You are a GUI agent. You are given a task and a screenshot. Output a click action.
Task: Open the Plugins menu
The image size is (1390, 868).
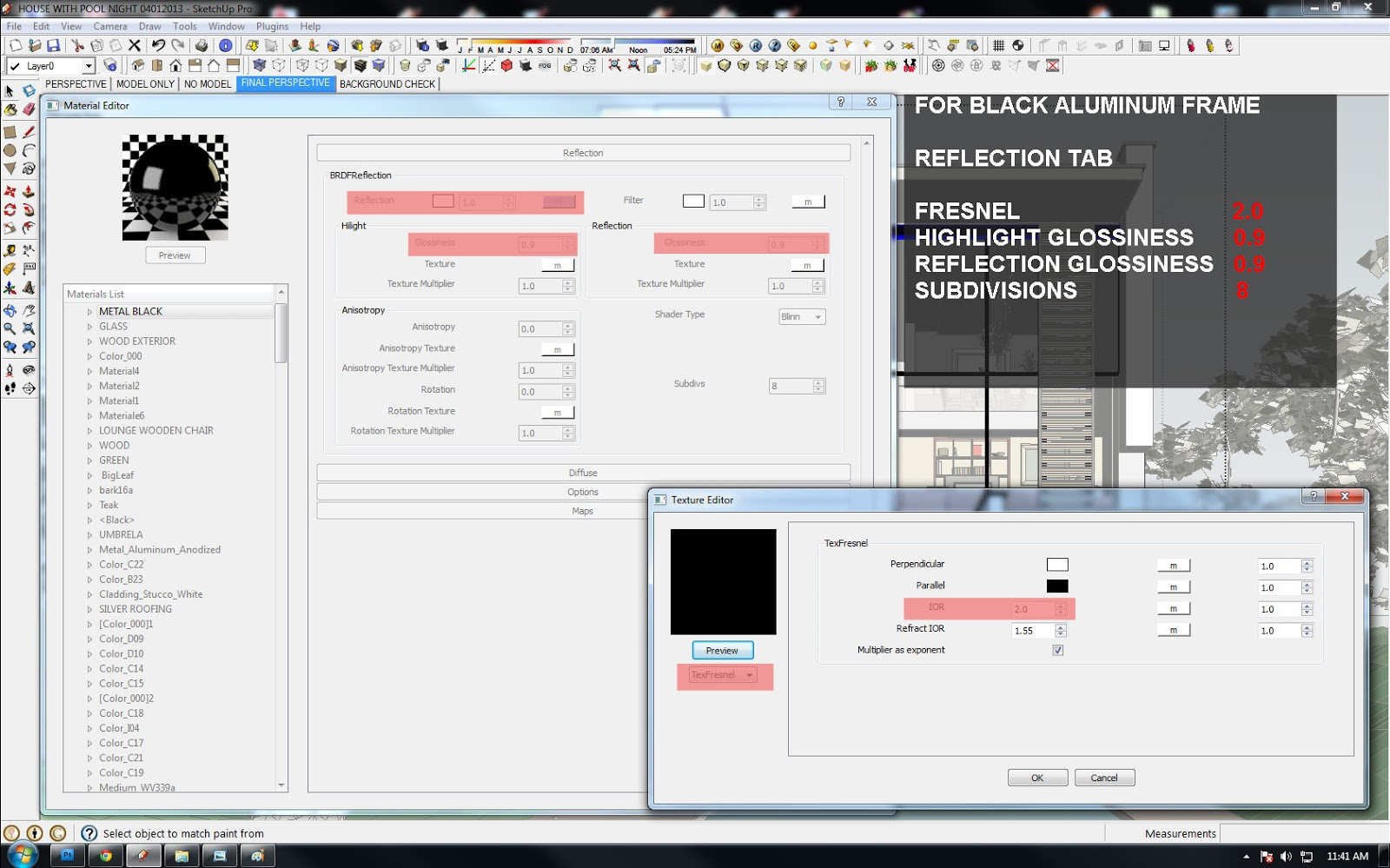coord(272,26)
